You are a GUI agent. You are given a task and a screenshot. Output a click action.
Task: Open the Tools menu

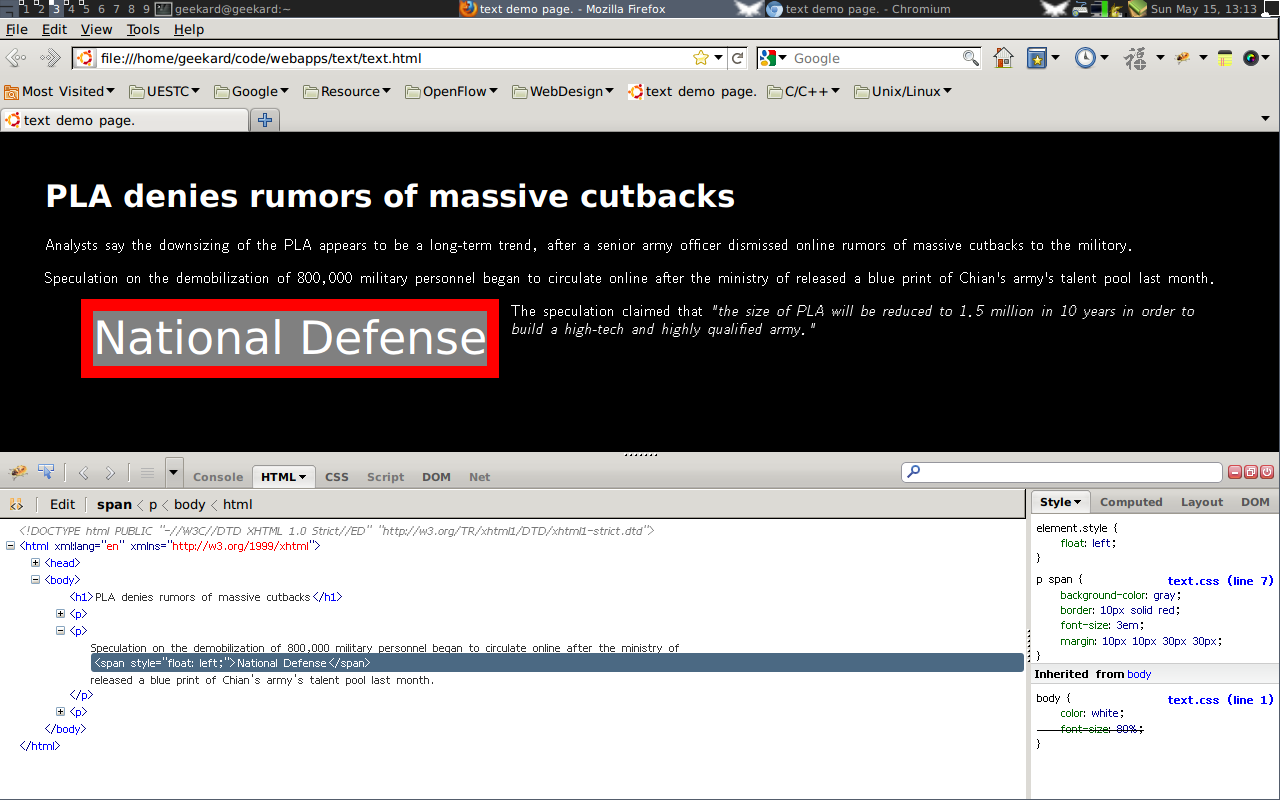point(143,30)
